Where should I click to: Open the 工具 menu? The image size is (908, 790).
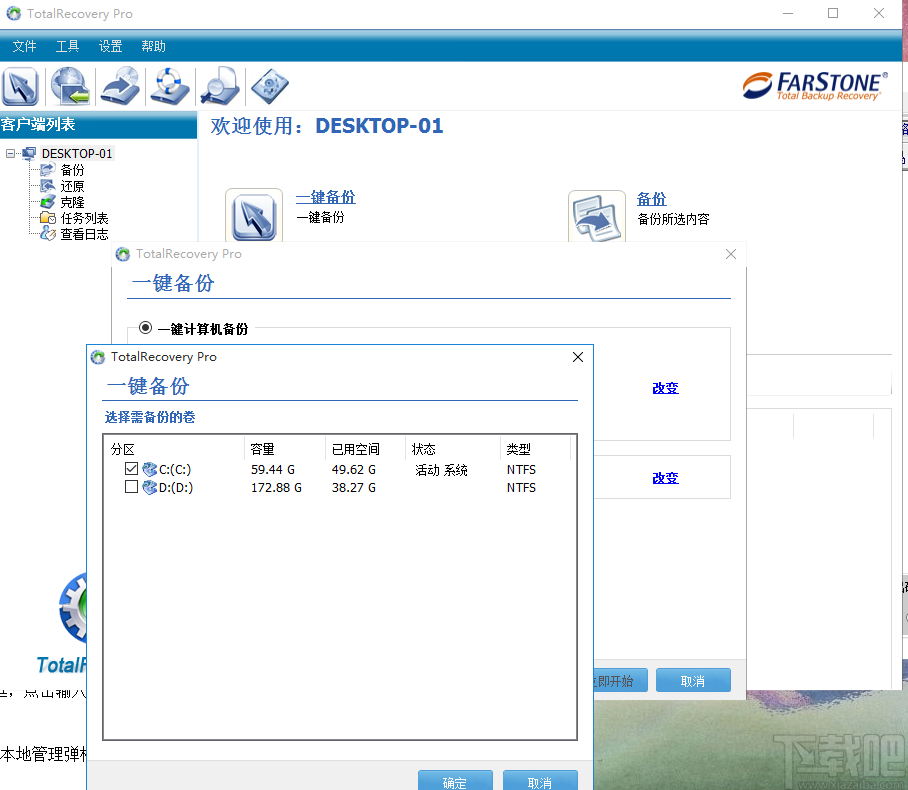tap(67, 45)
